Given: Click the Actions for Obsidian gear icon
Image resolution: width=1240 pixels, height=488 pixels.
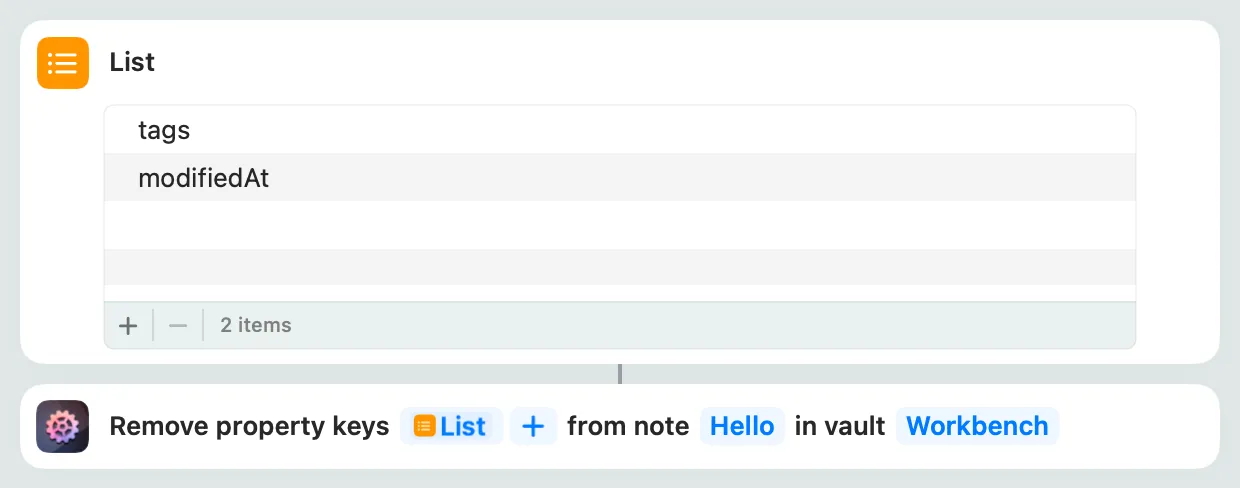Looking at the screenshot, I should click(63, 426).
